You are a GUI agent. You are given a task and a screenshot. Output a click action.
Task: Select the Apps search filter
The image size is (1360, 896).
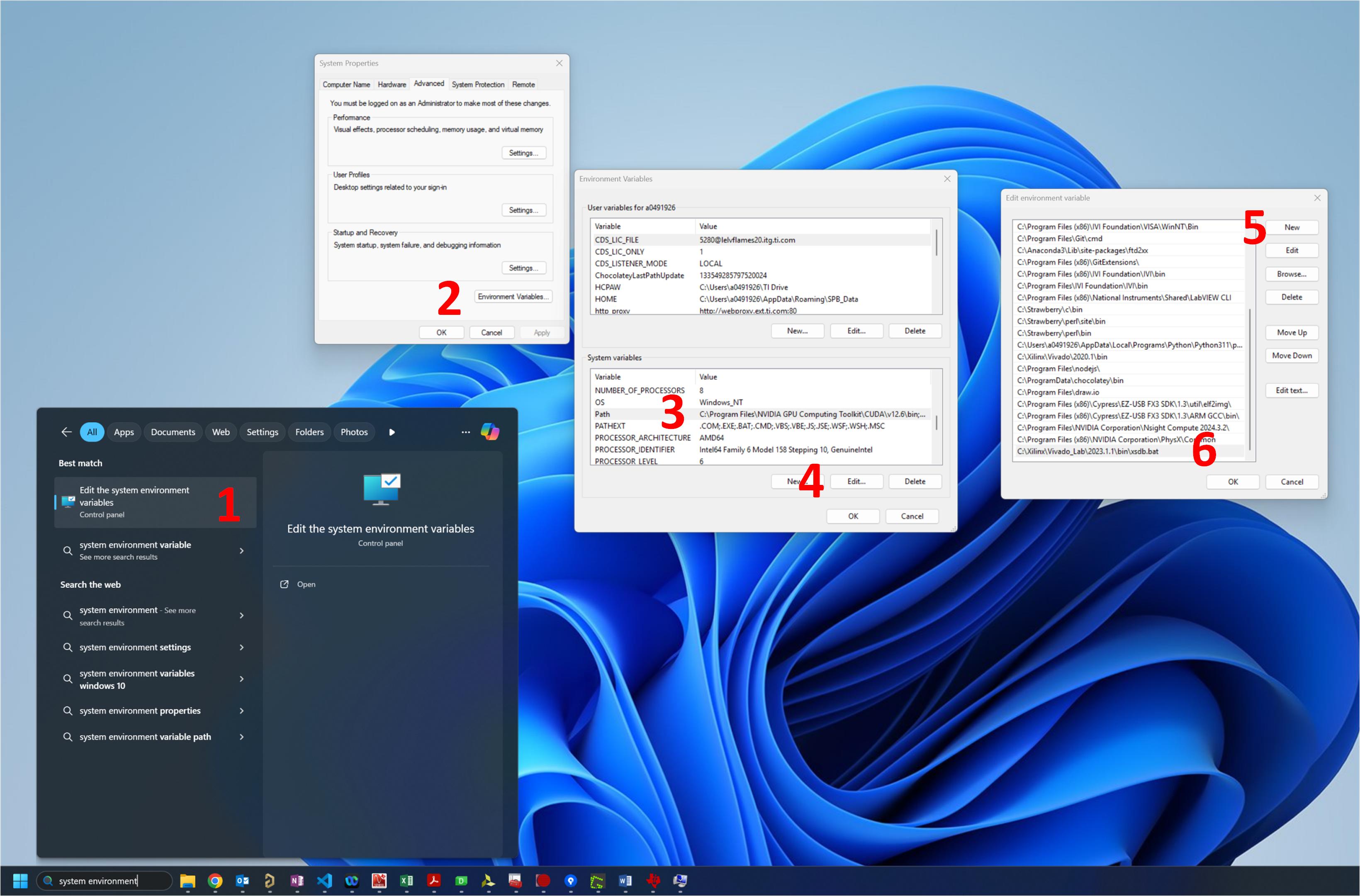point(124,432)
